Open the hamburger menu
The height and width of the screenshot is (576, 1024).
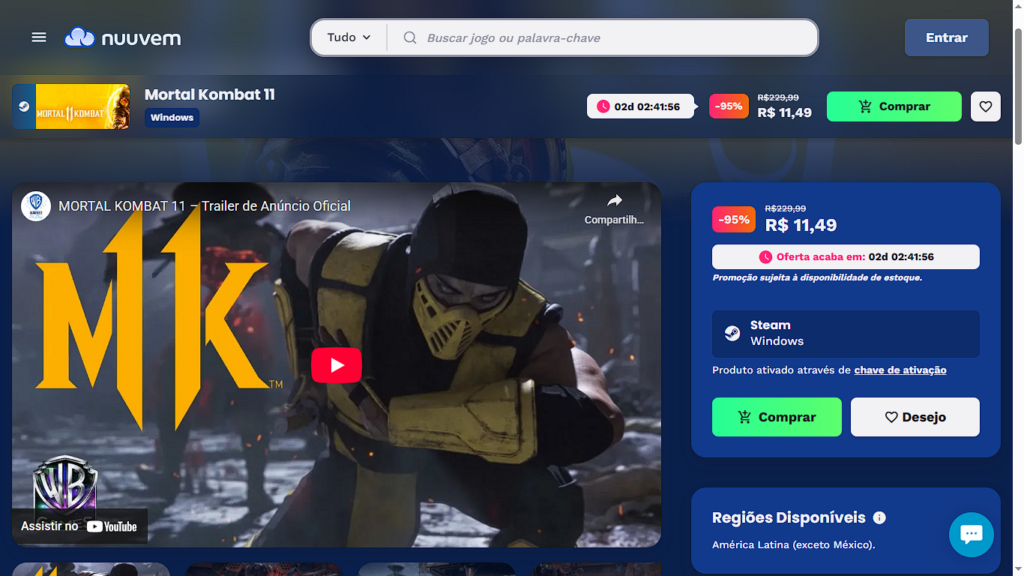click(39, 37)
